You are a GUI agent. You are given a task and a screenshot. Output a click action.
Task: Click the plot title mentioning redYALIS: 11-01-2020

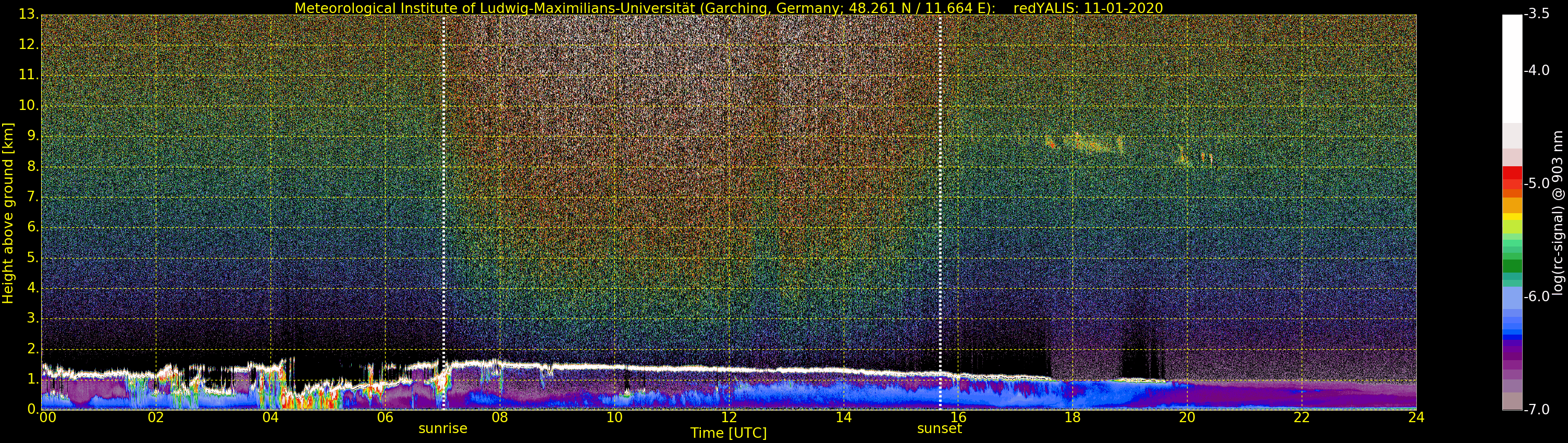[729, 8]
